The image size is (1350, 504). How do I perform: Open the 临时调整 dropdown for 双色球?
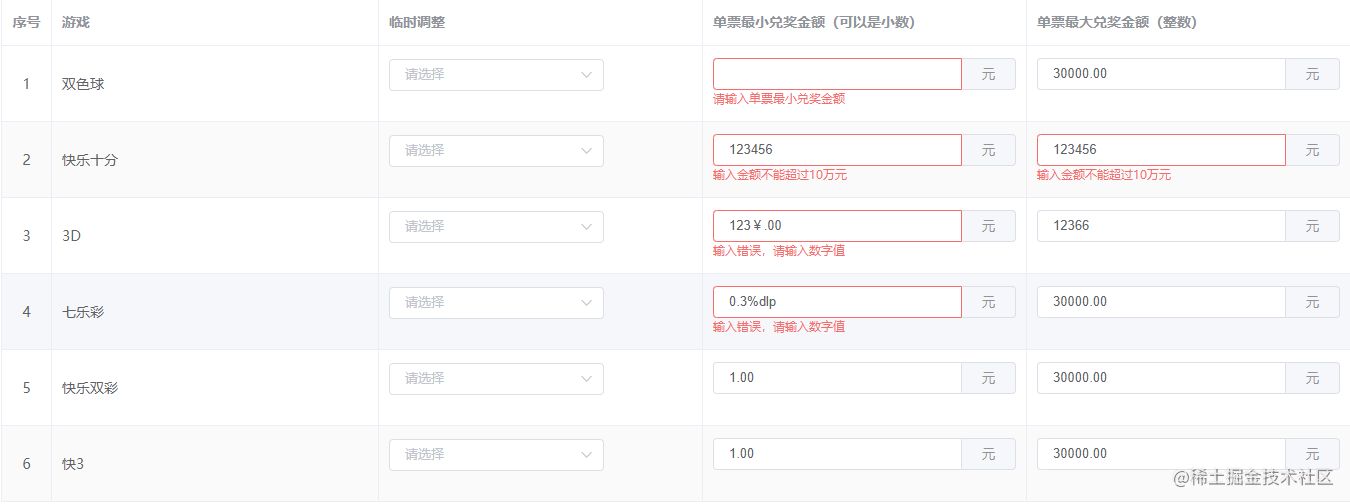pos(496,75)
